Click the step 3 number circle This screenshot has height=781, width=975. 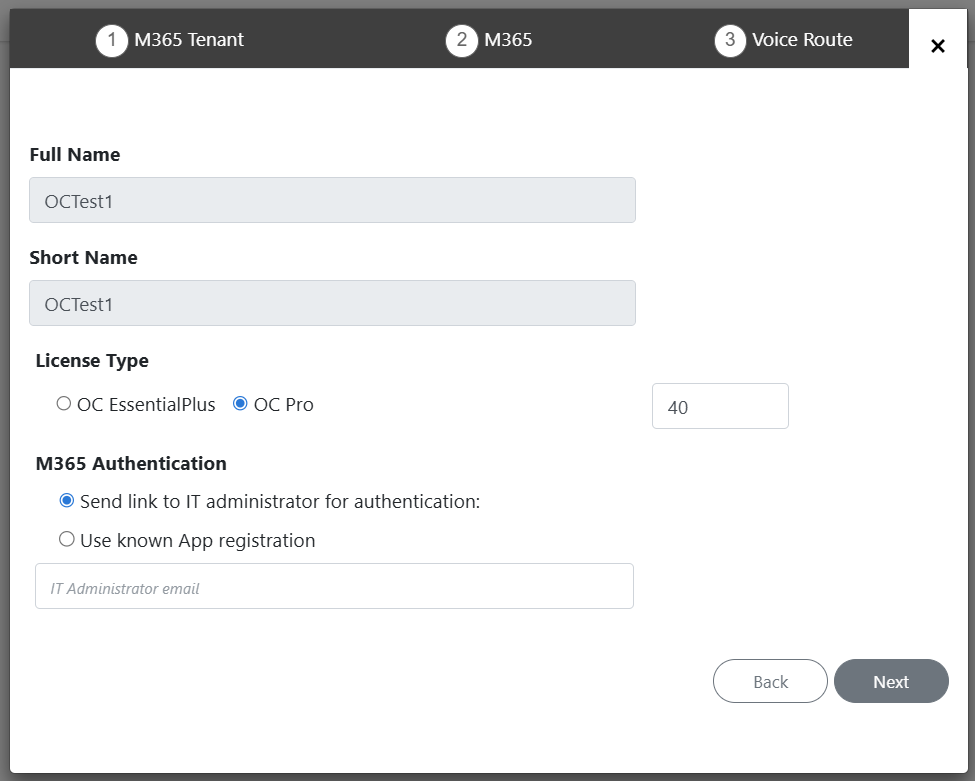pos(730,41)
